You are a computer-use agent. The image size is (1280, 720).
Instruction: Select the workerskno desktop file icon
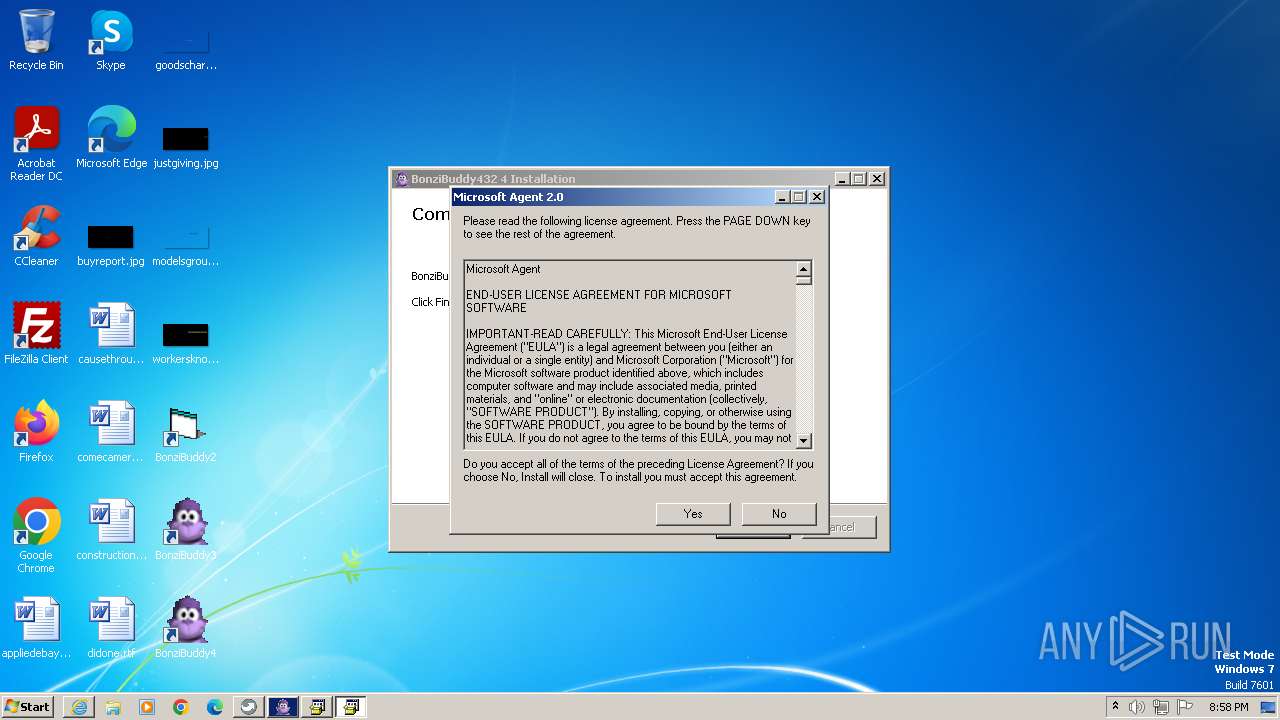[186, 342]
